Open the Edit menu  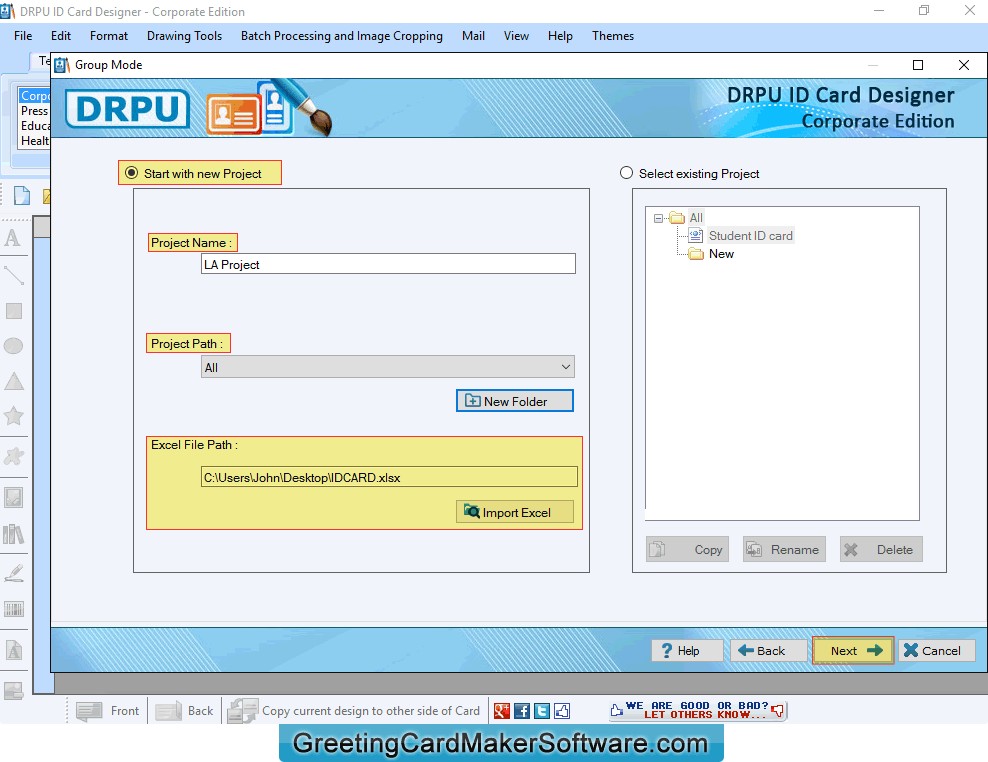(x=60, y=36)
